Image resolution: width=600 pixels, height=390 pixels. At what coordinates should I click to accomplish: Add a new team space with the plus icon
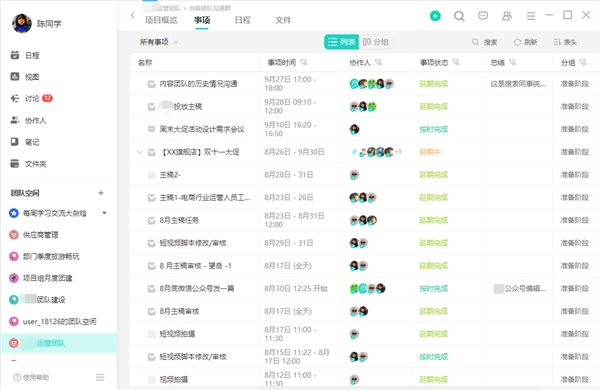point(101,193)
